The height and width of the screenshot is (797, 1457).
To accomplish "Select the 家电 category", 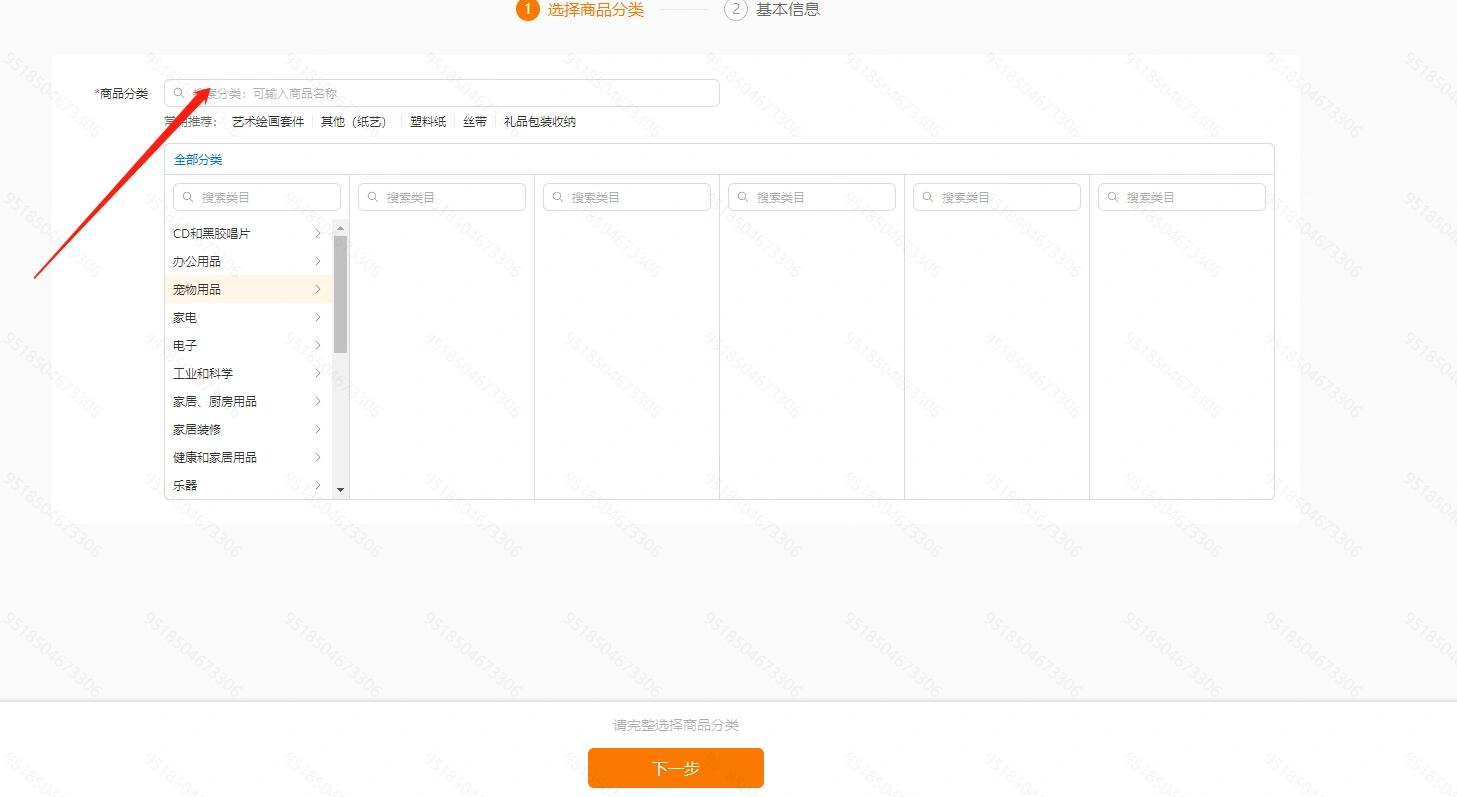I will 248,317.
